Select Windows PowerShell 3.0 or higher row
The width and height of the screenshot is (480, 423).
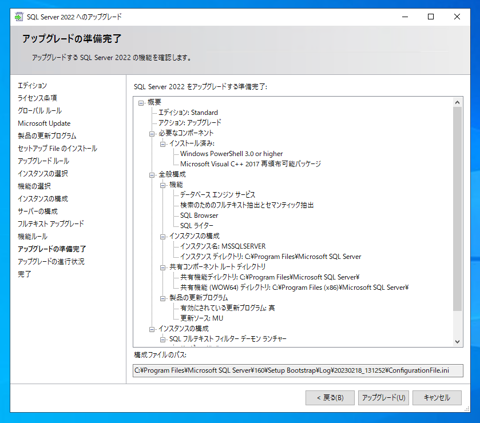231,154
